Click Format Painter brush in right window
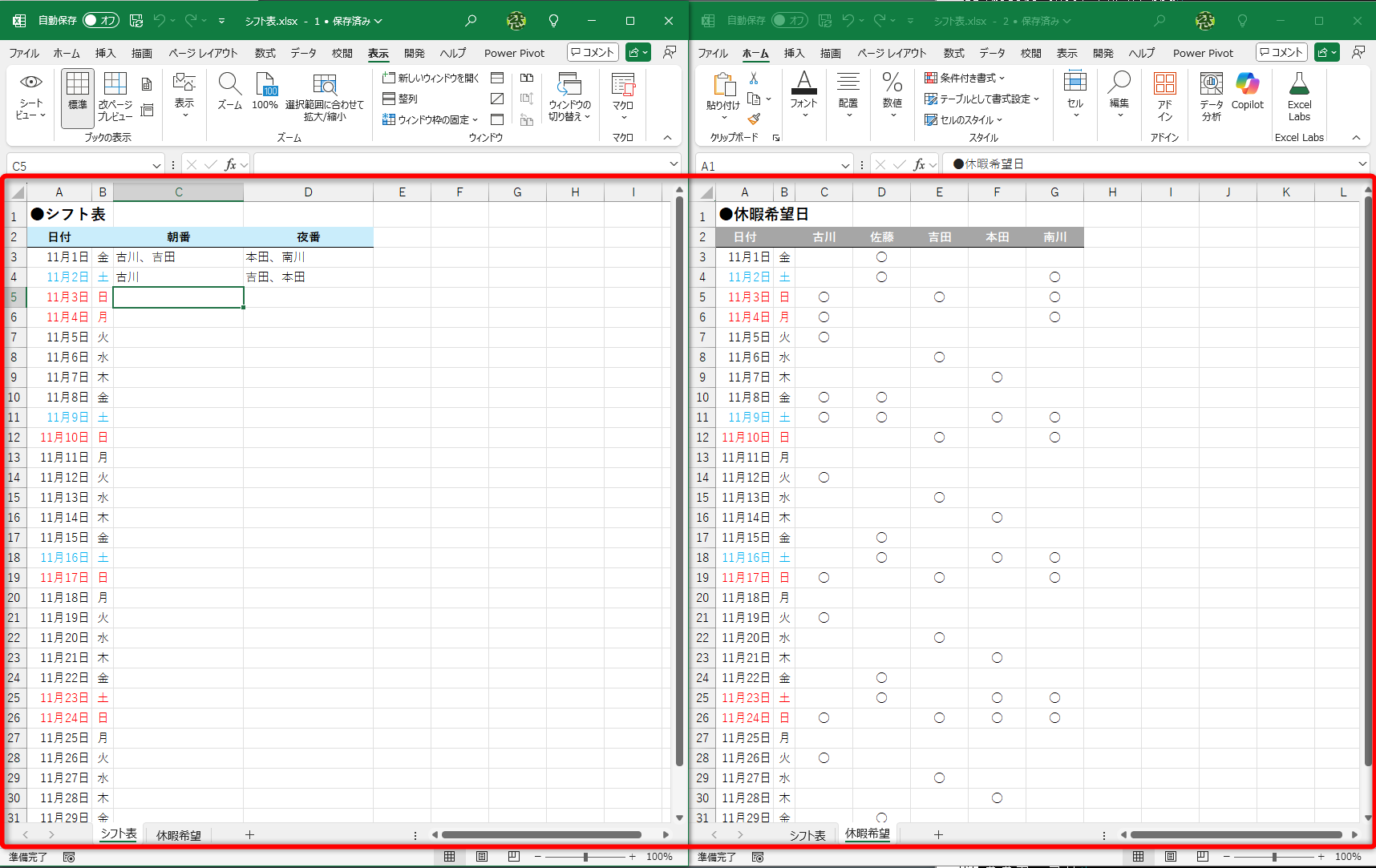The height and width of the screenshot is (868, 1376). point(754,119)
